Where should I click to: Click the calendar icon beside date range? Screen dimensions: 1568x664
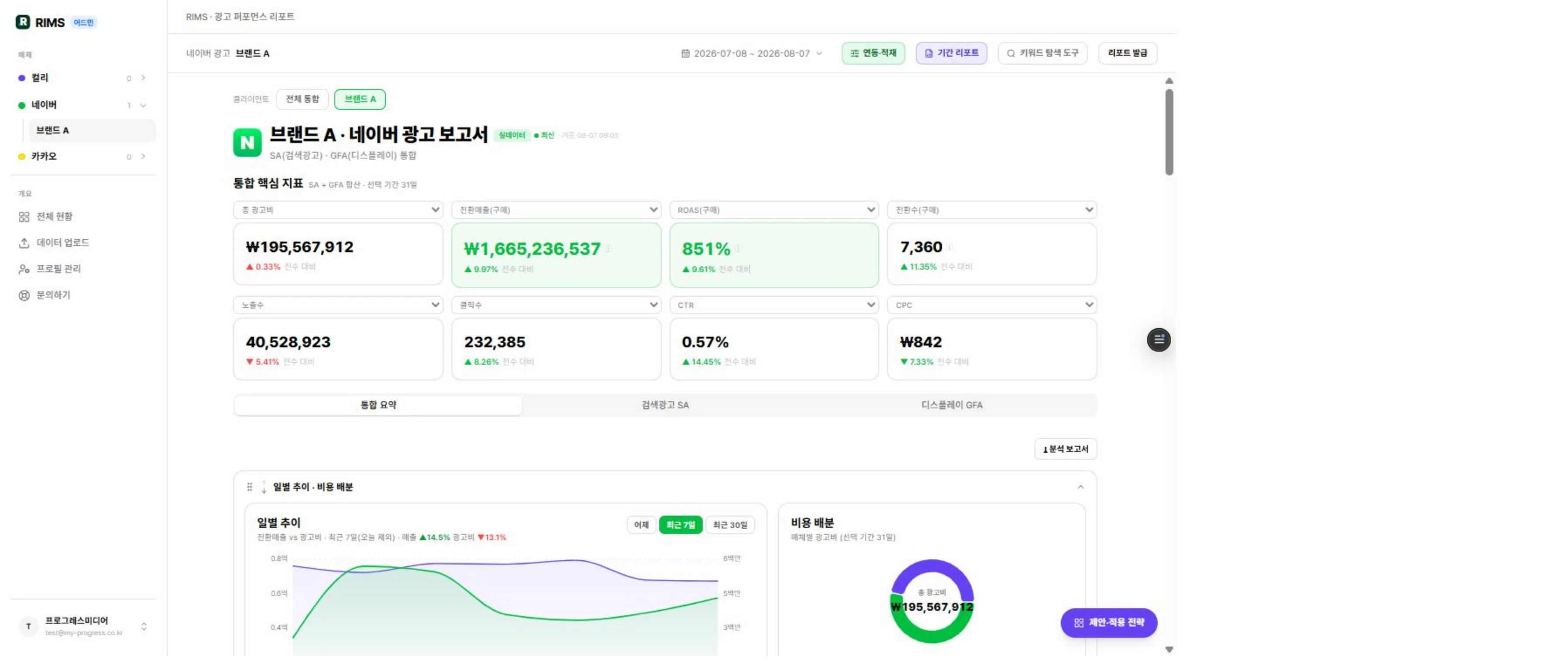[x=685, y=54]
